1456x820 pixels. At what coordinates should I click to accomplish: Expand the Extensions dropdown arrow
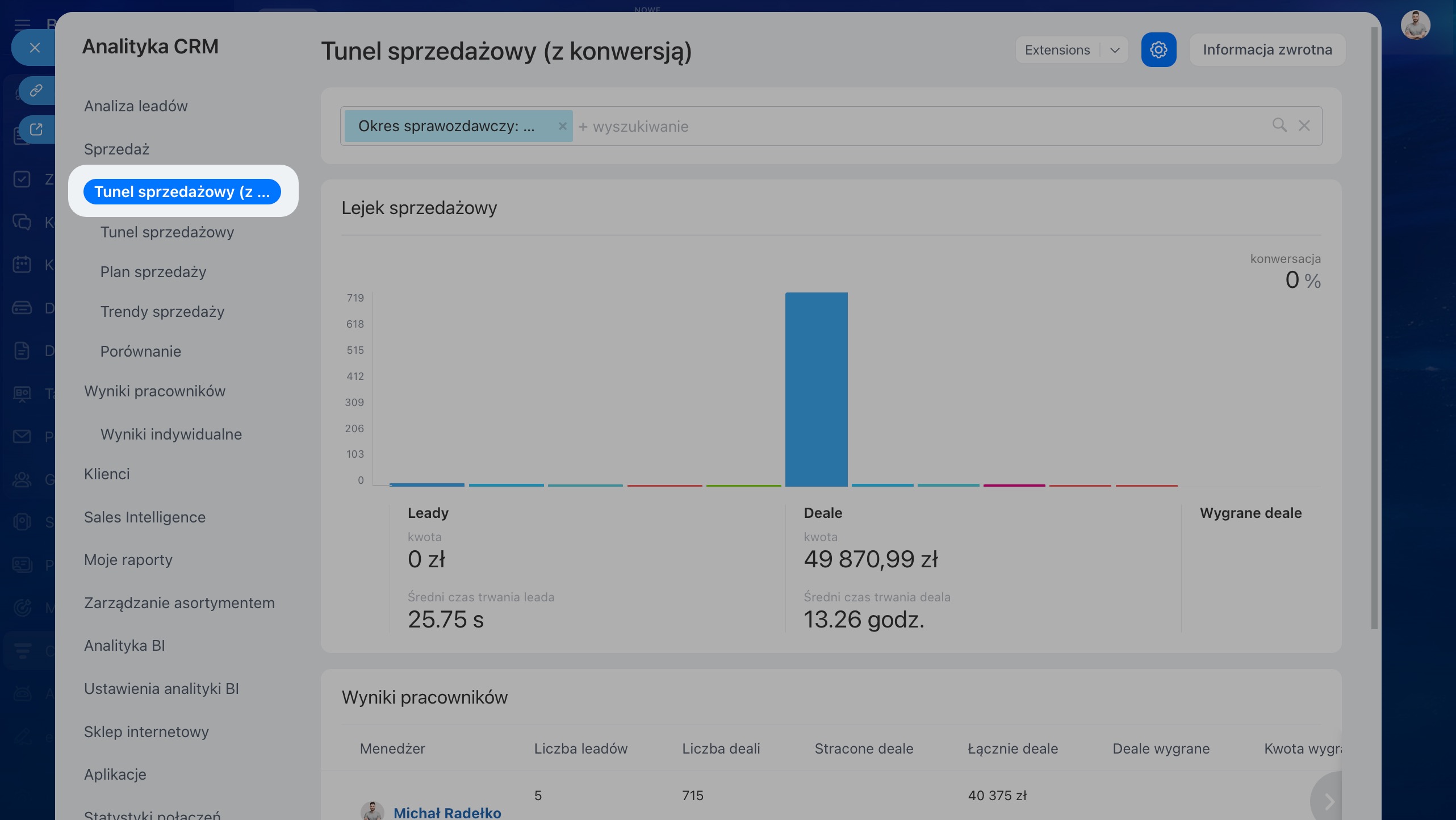tap(1115, 50)
